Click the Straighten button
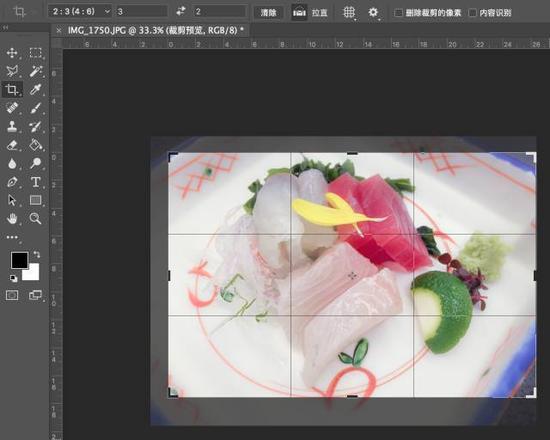550x440 pixels. tap(310, 13)
